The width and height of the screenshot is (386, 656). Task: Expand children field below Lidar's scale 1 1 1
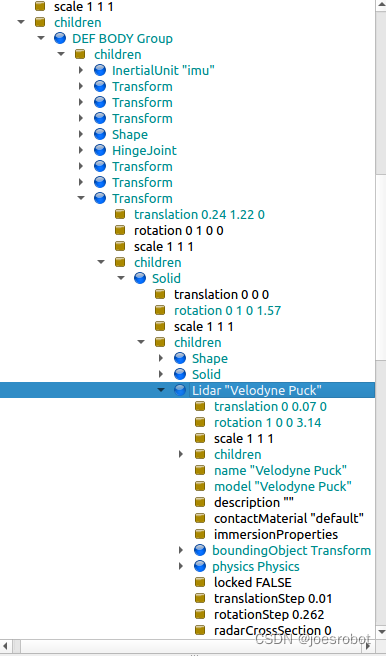[x=181, y=454]
